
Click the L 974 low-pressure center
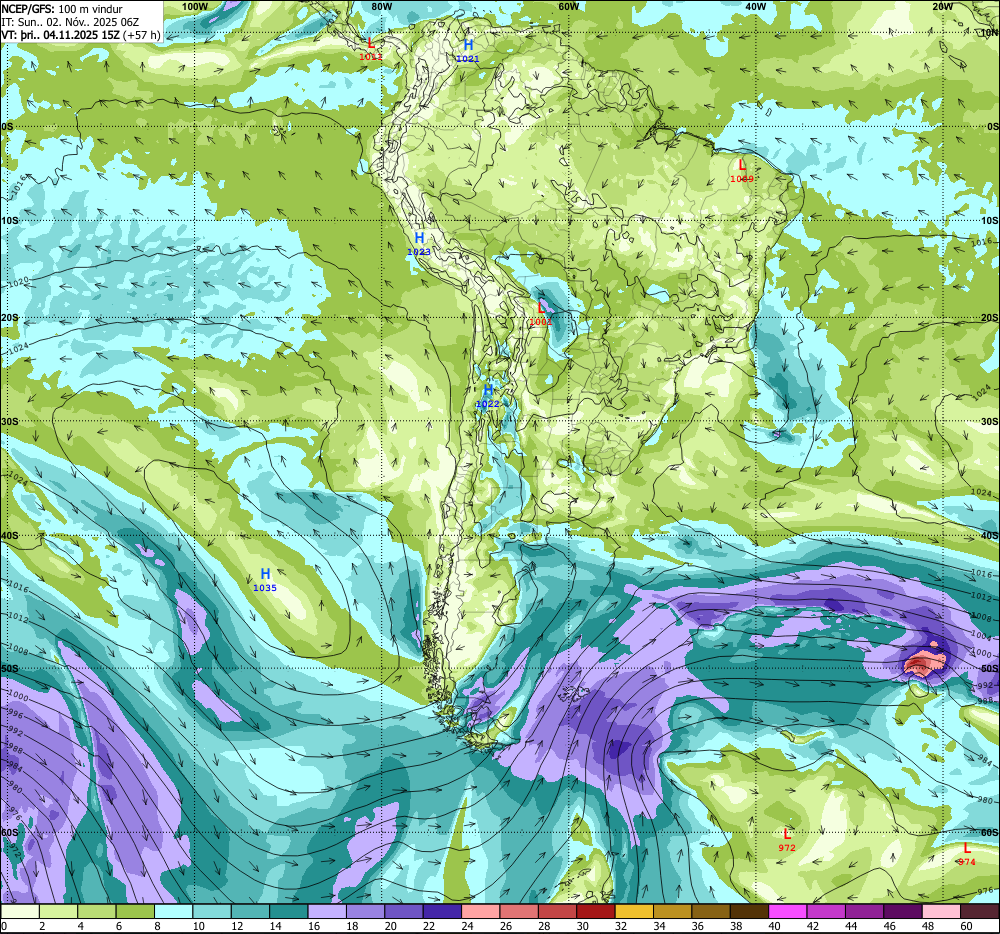click(x=967, y=854)
